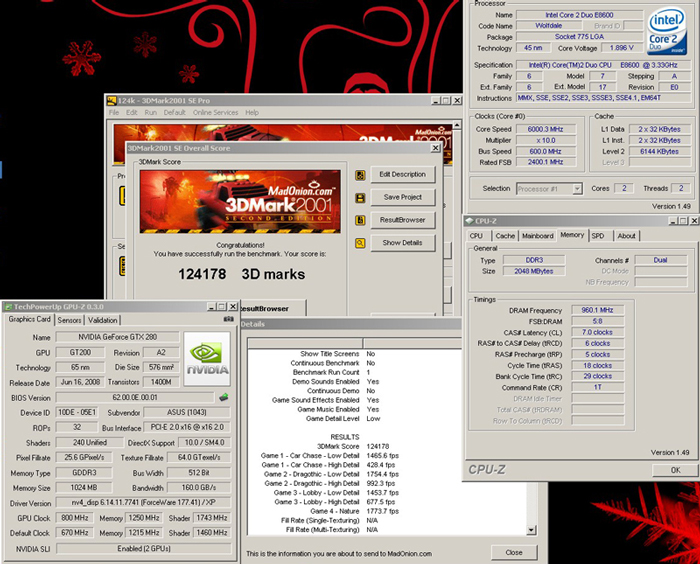Click the BIOS Version field 62.00.0E.00.01
This screenshot has height=564, width=700.
pos(135,397)
